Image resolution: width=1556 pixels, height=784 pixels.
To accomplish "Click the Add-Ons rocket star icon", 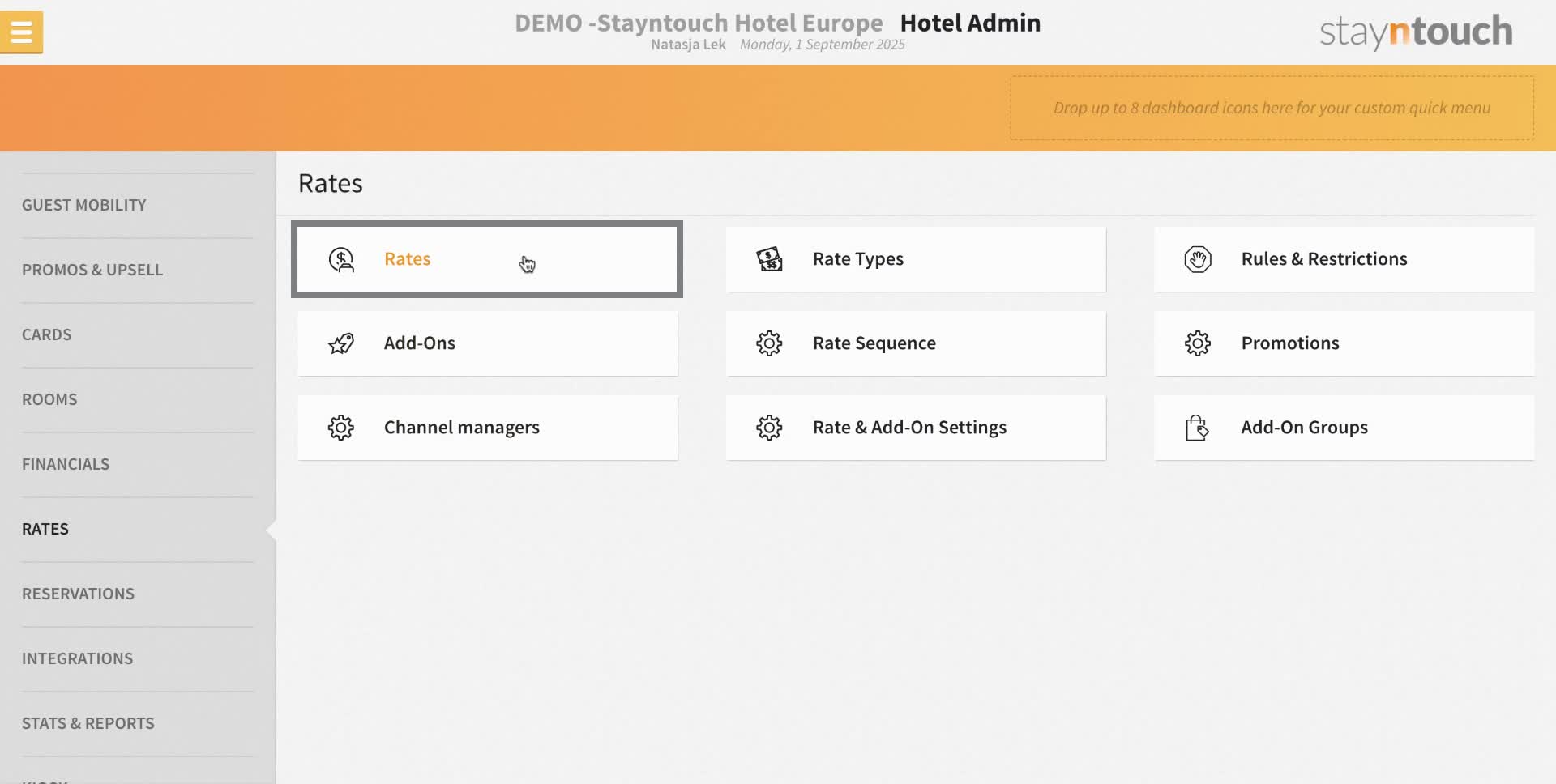I will [341, 343].
